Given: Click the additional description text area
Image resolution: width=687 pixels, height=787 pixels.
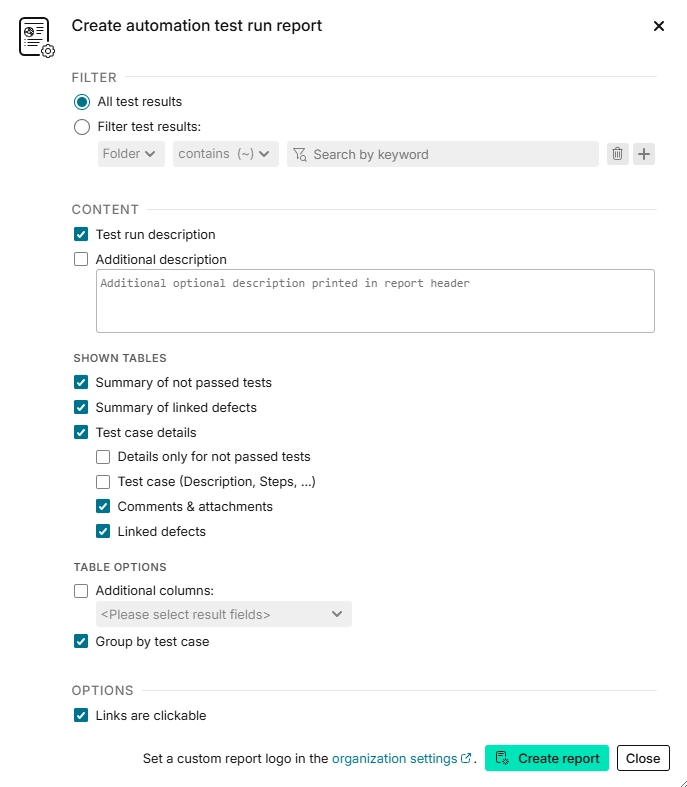Looking at the screenshot, I should point(375,301).
